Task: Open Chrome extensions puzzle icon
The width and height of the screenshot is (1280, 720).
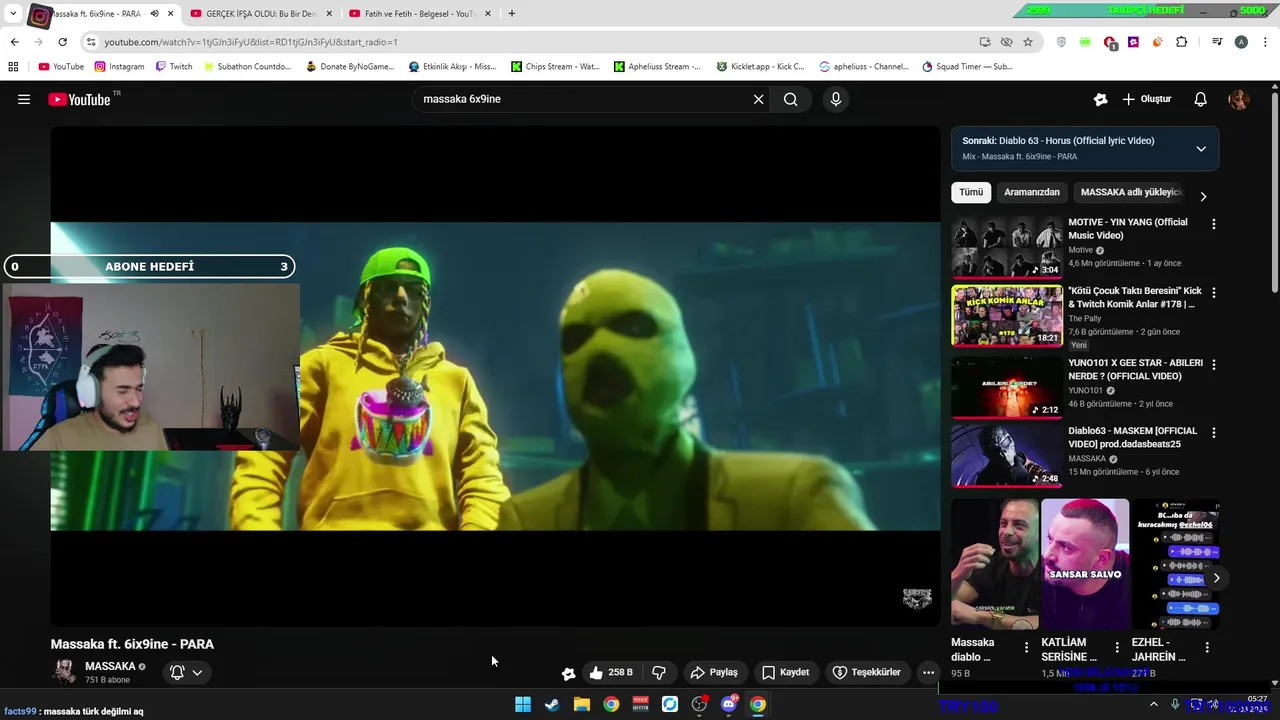Action: pyautogui.click(x=1182, y=42)
